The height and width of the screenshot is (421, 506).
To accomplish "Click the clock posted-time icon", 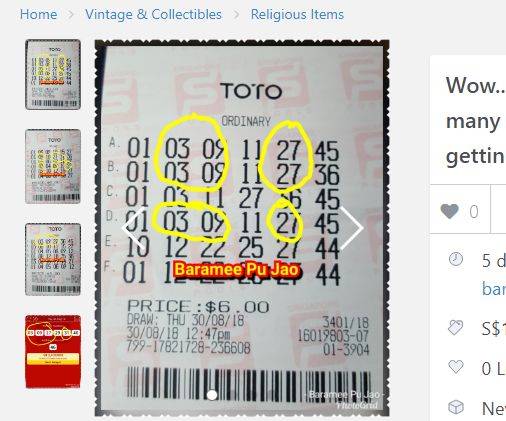I will coord(456,259).
